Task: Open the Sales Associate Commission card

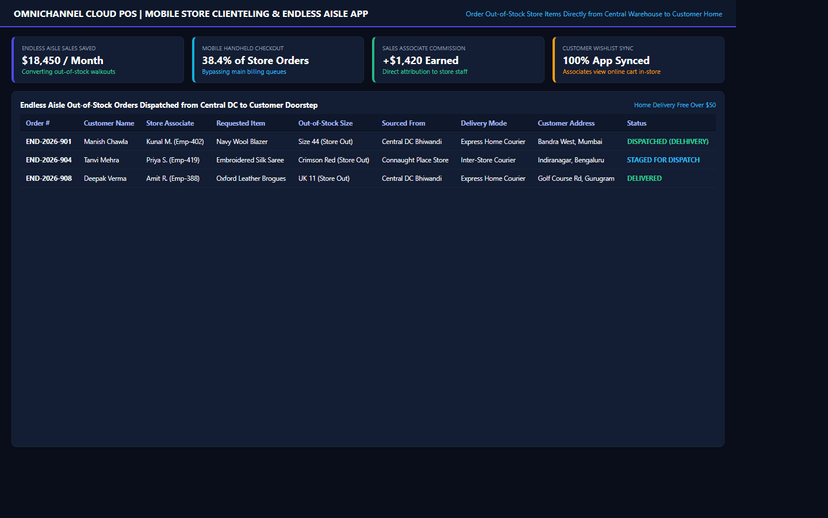Action: pos(458,60)
